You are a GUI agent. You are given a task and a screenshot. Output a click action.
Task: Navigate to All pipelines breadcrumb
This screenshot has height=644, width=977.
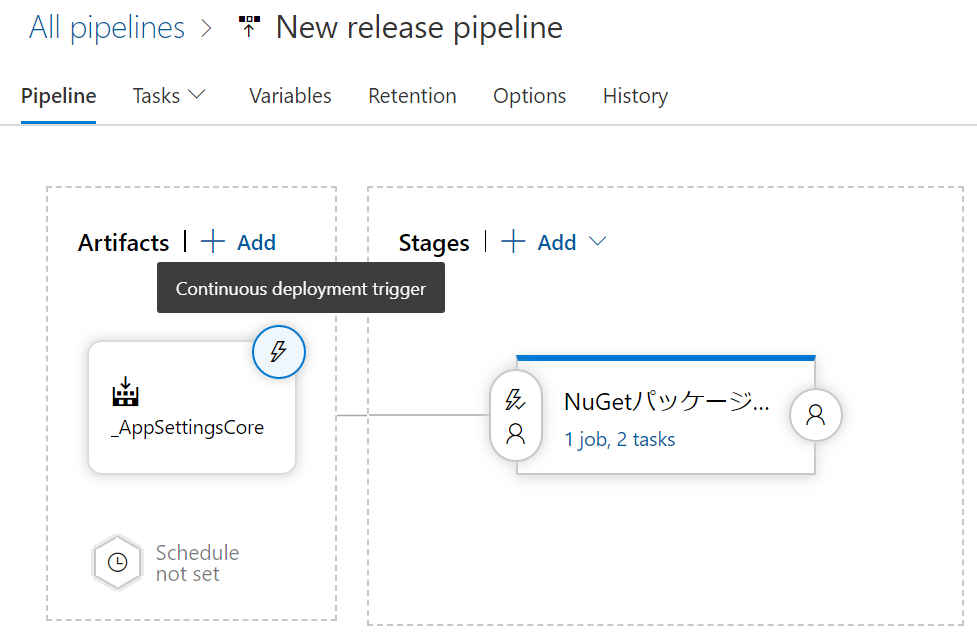[107, 28]
